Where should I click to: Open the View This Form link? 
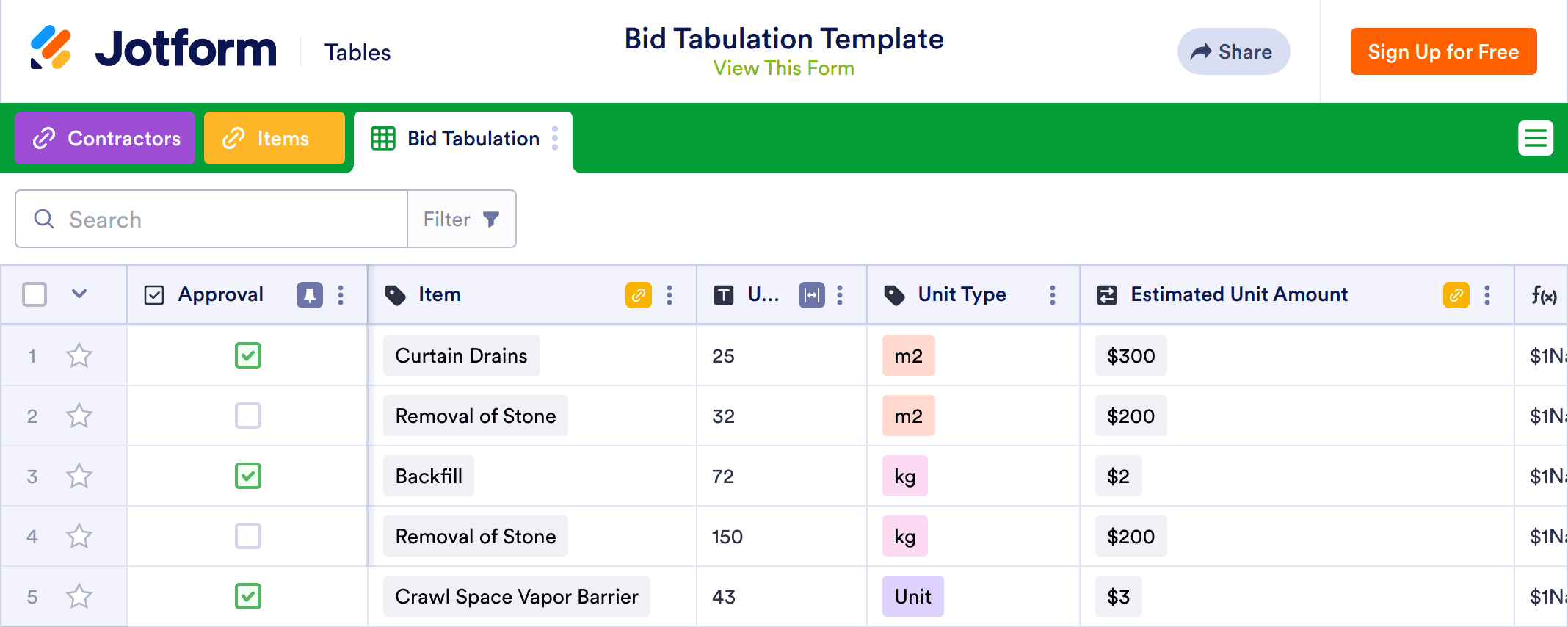[x=783, y=69]
